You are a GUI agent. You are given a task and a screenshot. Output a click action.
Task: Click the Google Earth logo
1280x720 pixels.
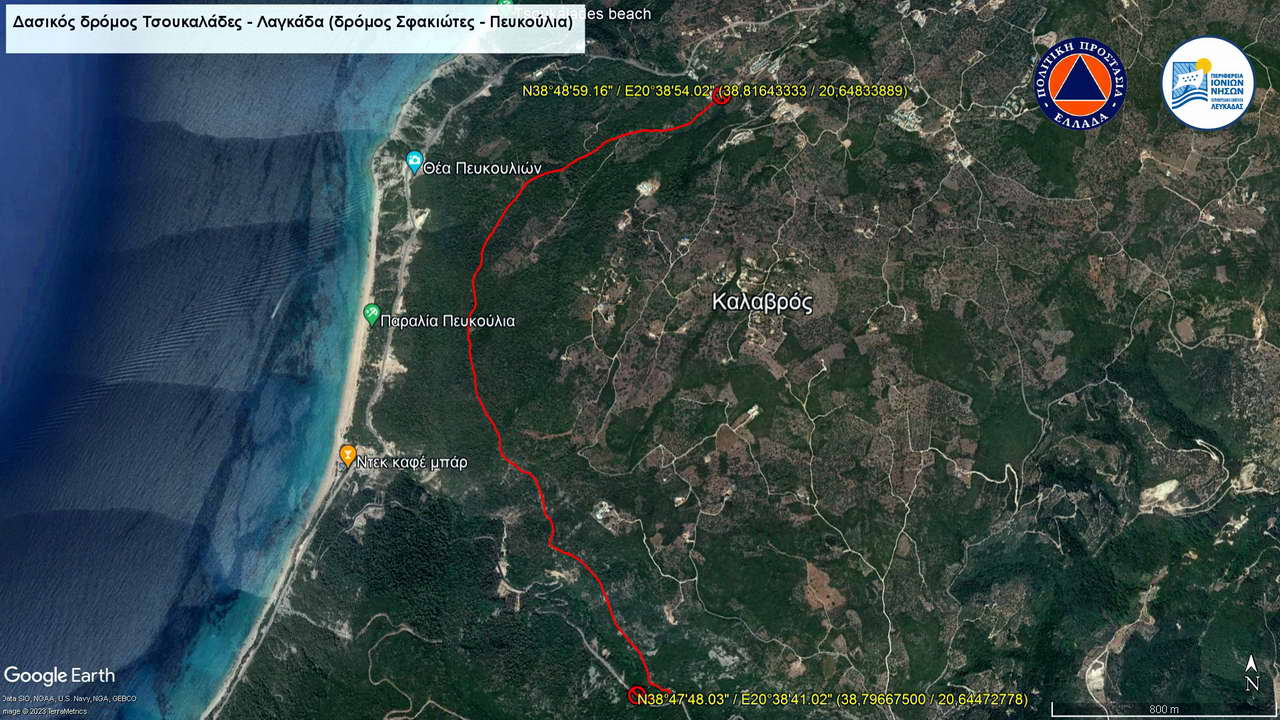pyautogui.click(x=60, y=676)
